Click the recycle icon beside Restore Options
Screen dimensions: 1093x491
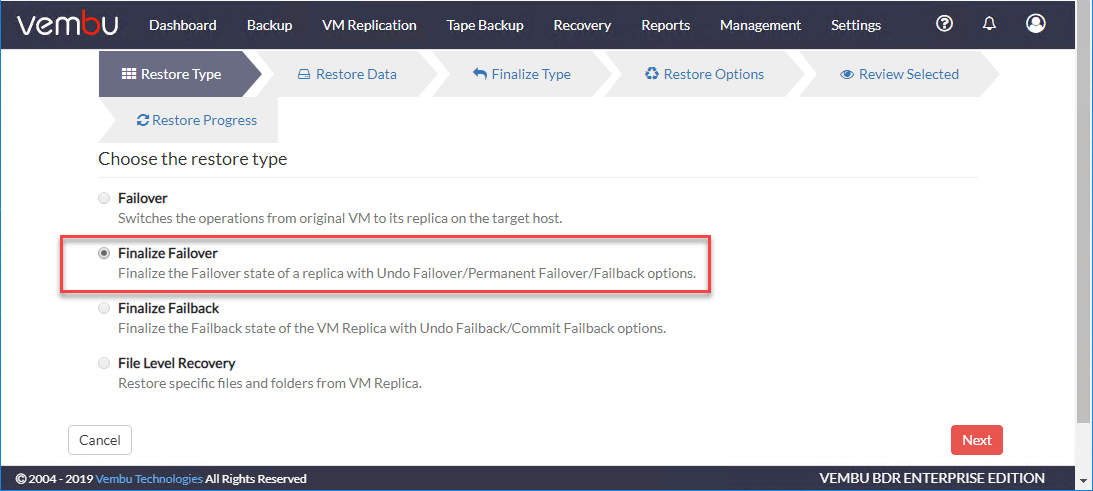(652, 74)
